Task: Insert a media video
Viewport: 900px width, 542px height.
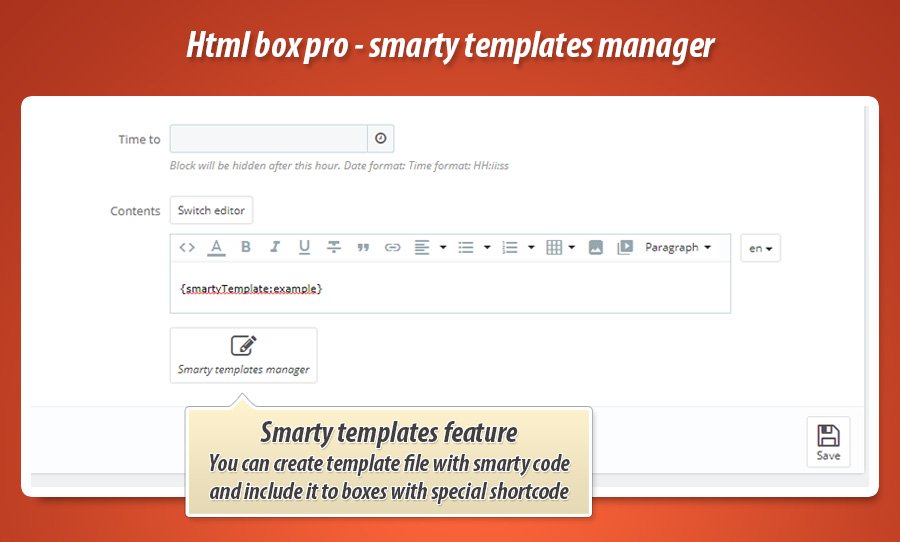Action: [625, 247]
